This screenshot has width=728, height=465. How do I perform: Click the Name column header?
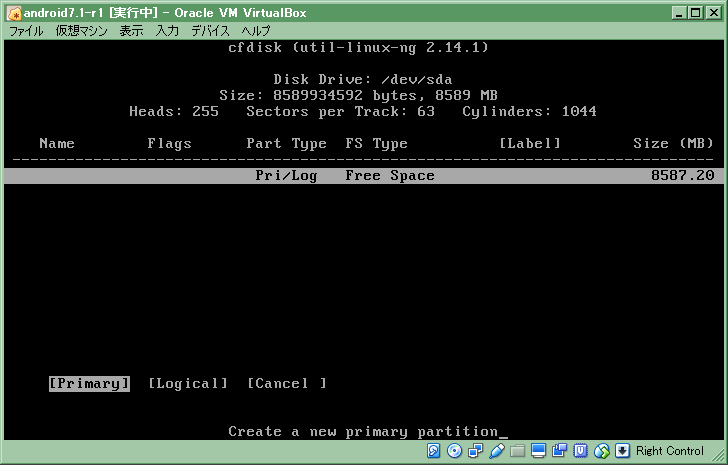coord(57,143)
